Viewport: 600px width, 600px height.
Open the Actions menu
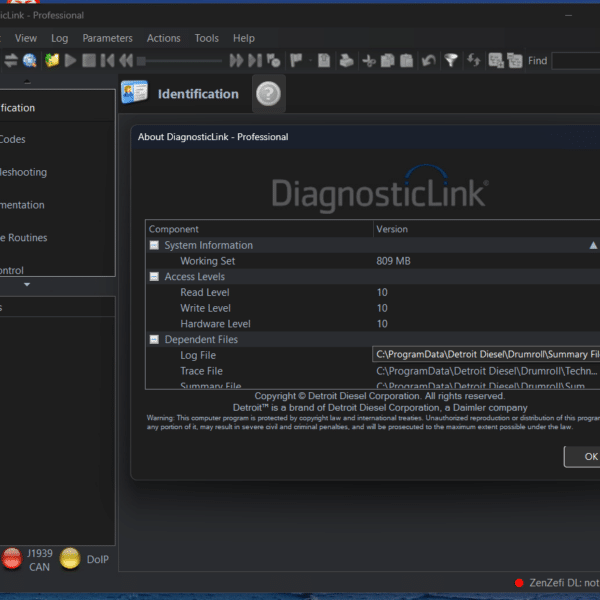click(164, 38)
